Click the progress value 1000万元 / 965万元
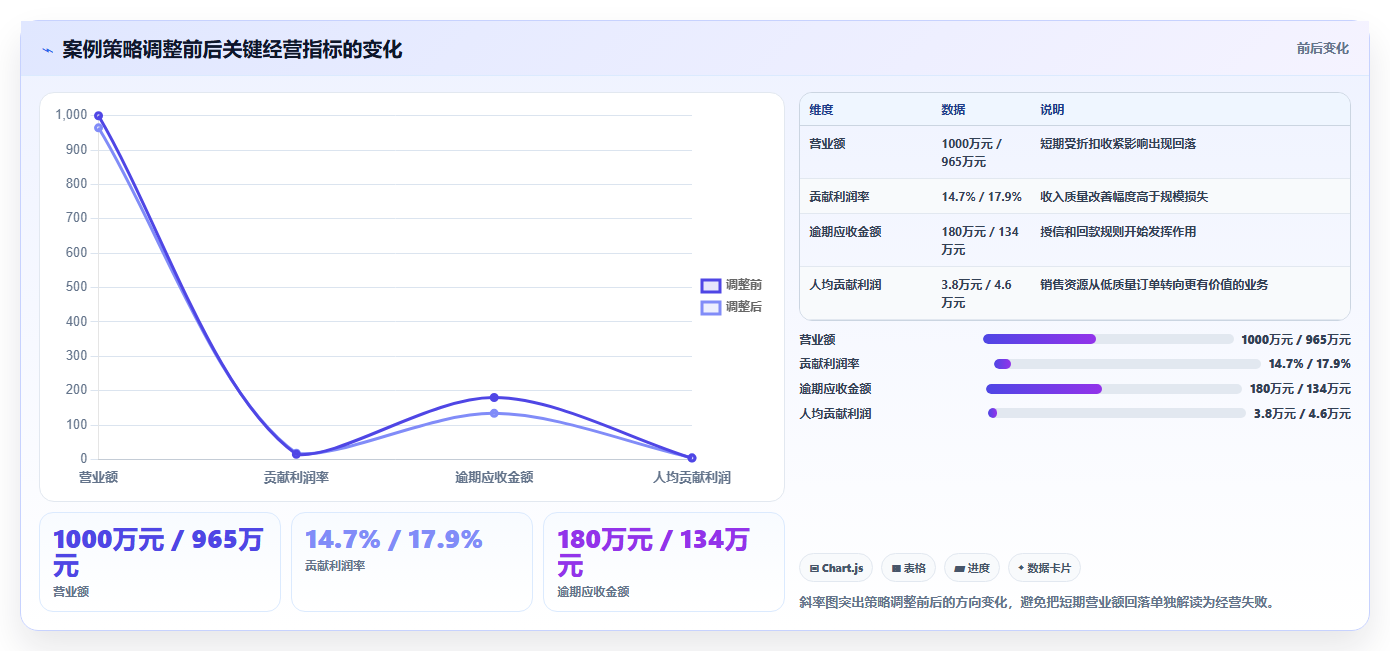1390x651 pixels. click(x=1296, y=339)
